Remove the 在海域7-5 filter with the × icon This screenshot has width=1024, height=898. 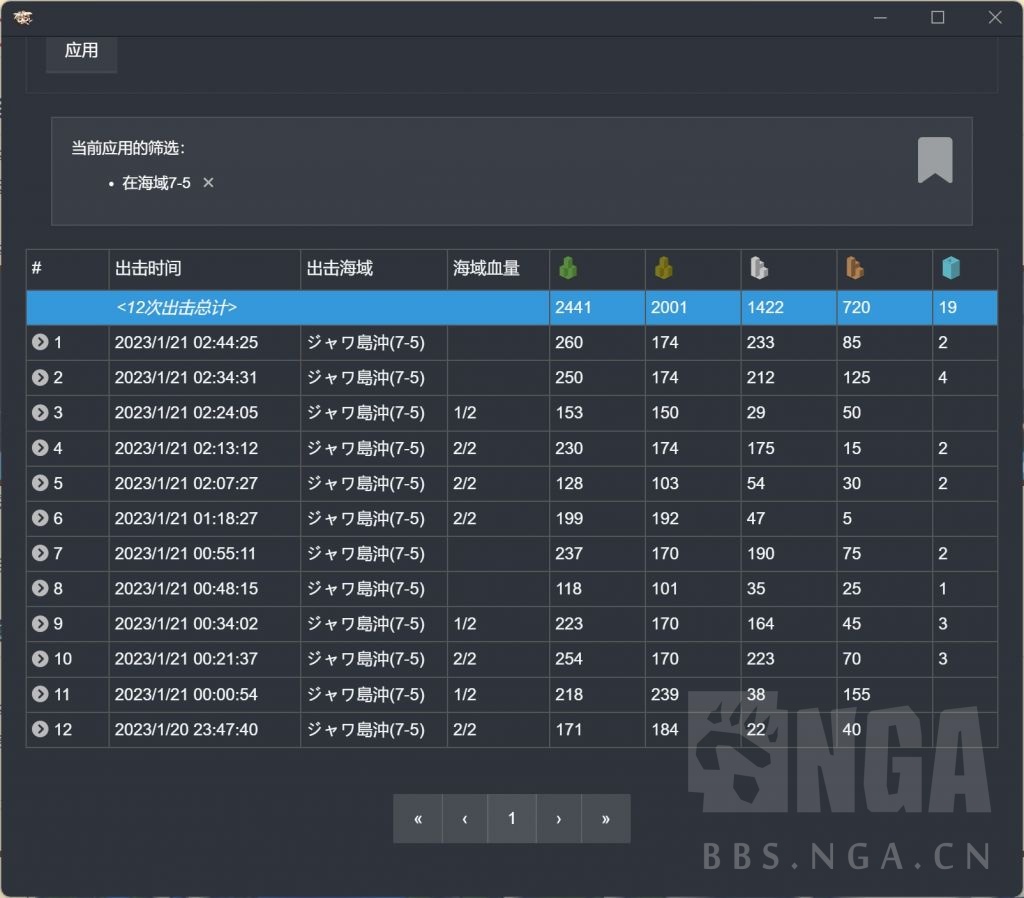click(x=208, y=184)
